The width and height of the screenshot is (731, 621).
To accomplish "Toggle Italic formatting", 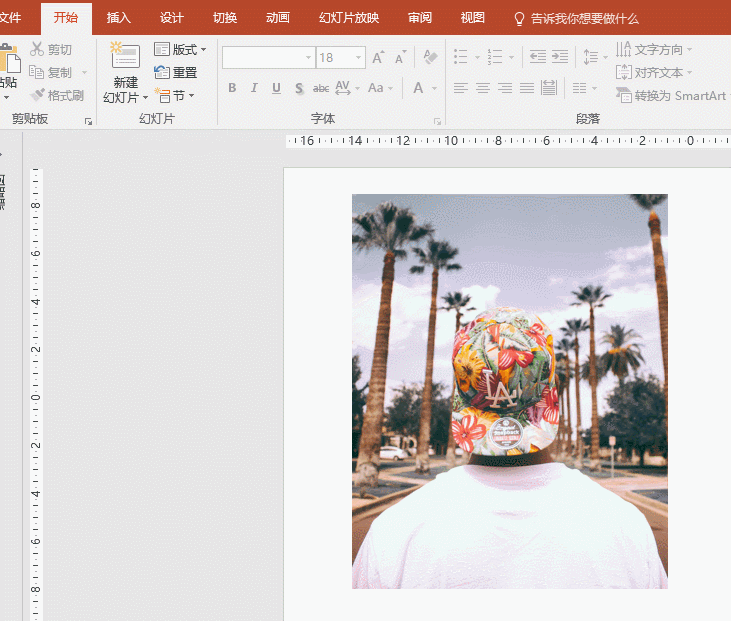I will point(254,88).
